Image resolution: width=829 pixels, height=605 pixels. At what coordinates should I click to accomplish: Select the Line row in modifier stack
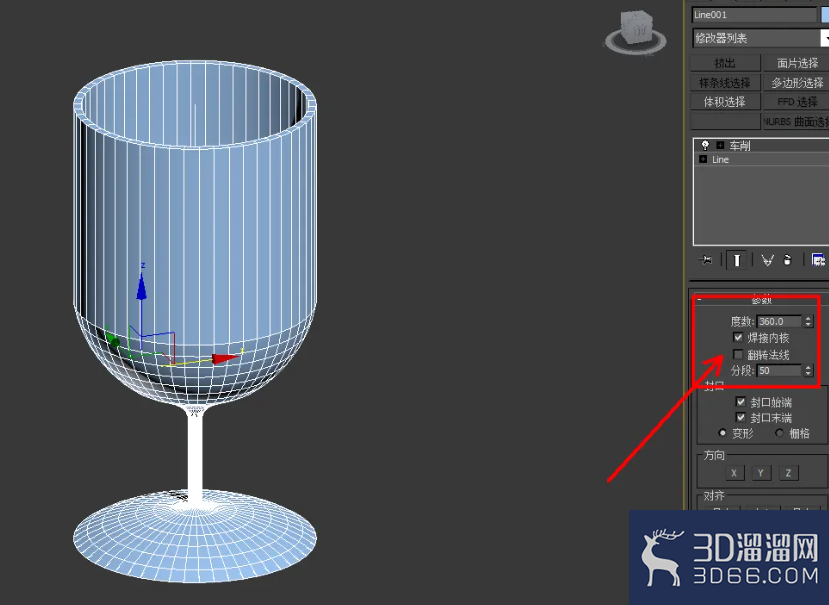point(761,159)
